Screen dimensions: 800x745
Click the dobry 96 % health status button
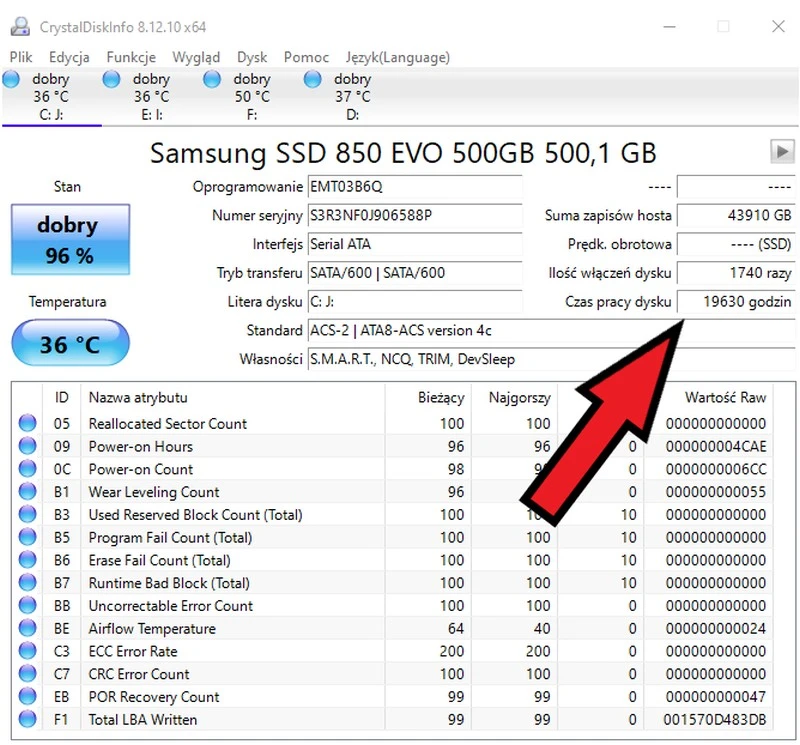[x=69, y=240]
